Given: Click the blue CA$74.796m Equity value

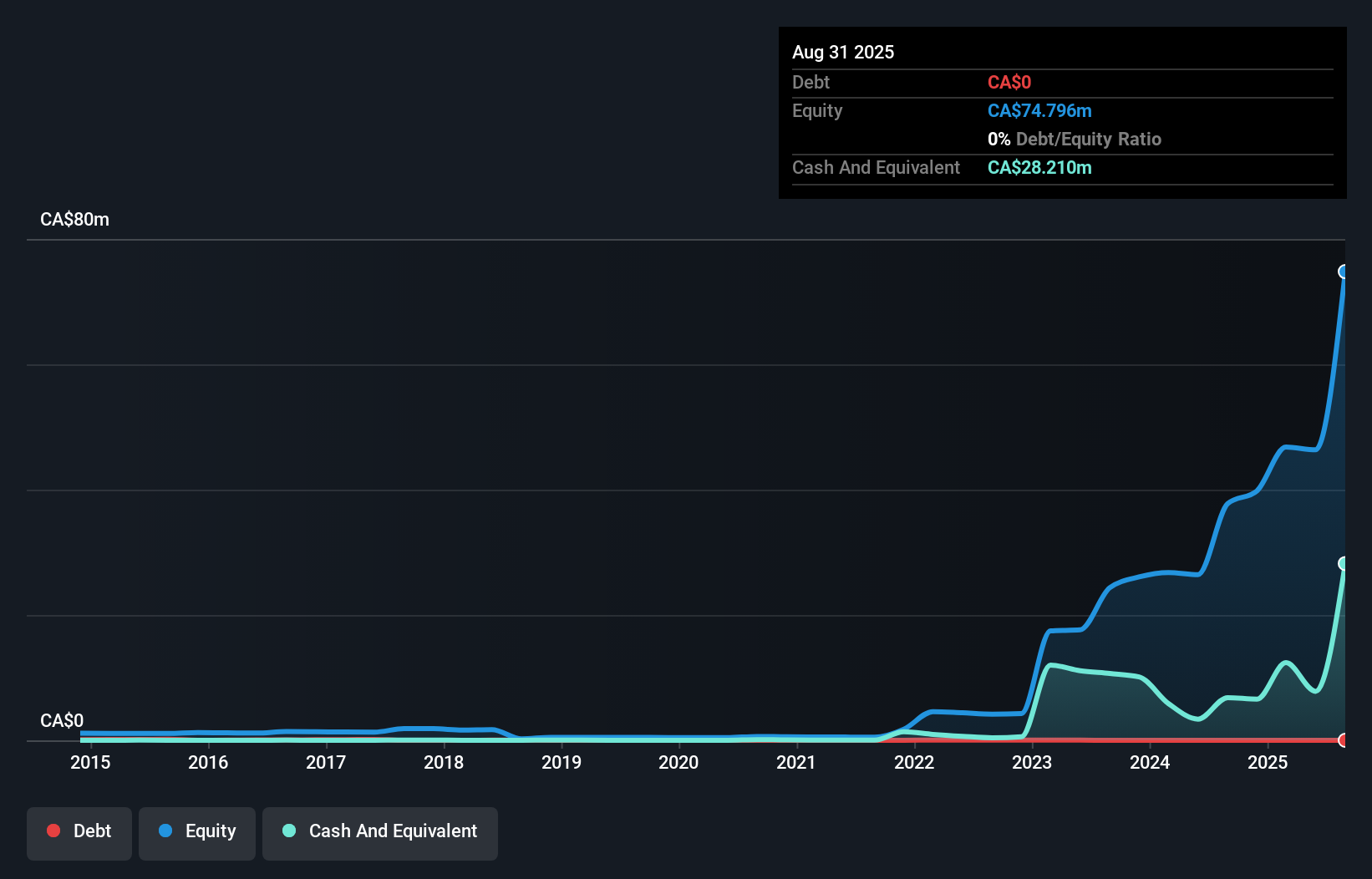Looking at the screenshot, I should [x=1039, y=110].
